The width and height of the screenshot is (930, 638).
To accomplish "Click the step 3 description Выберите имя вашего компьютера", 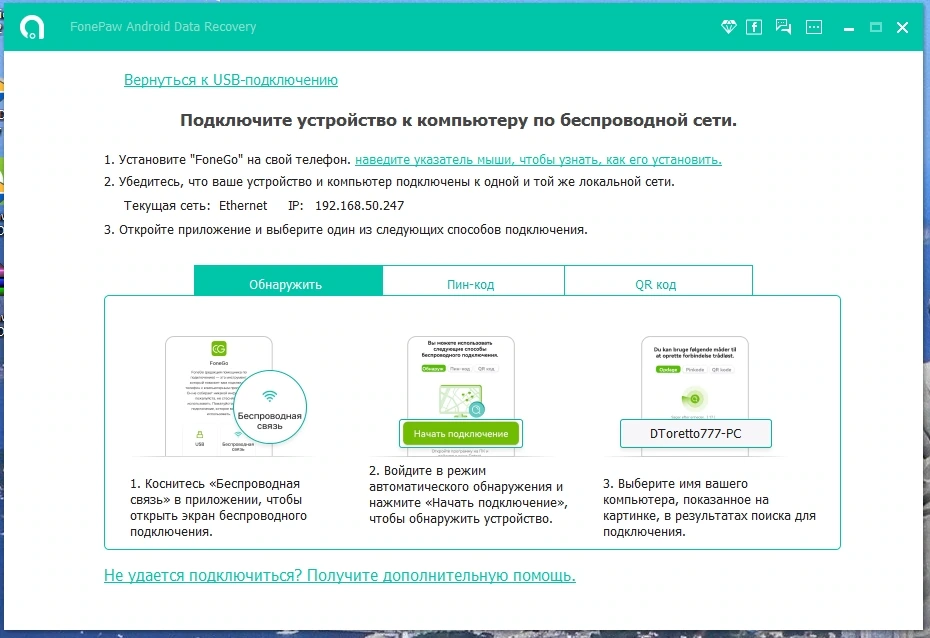I will tap(709, 508).
